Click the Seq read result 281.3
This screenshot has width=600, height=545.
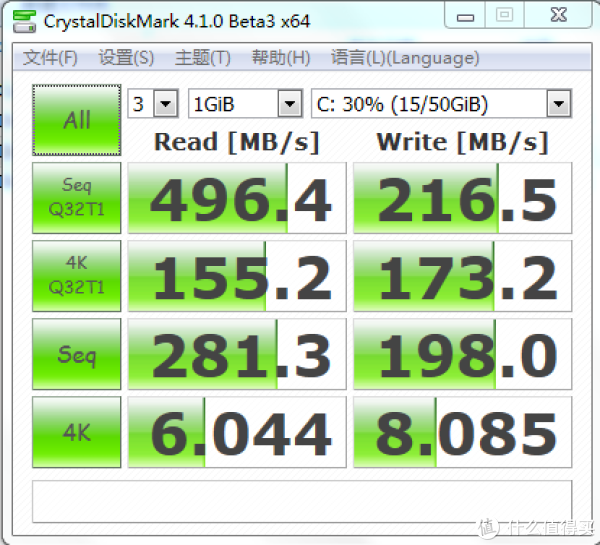(x=237, y=354)
